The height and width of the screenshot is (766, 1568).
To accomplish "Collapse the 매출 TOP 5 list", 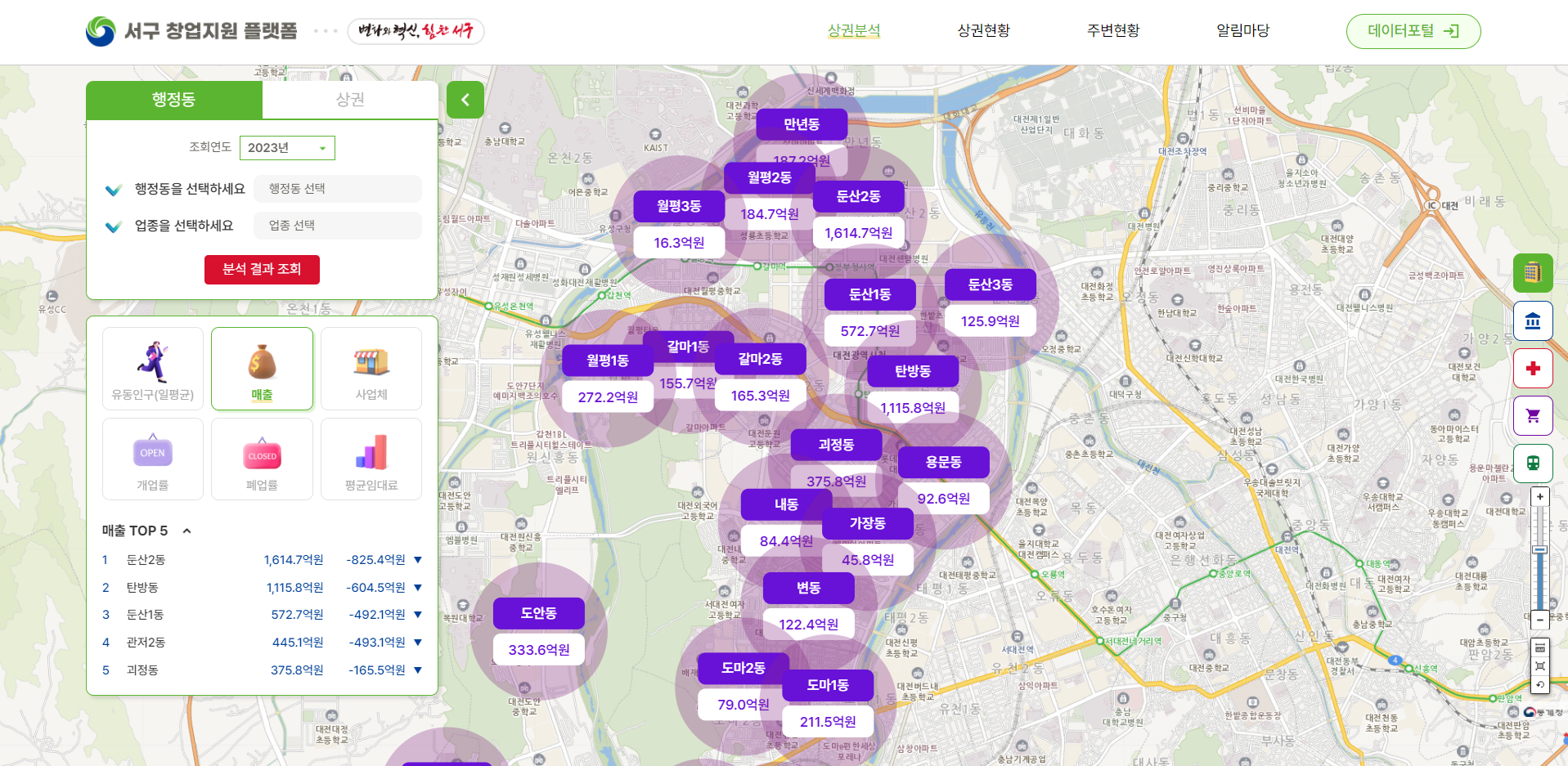I will pos(186,531).
